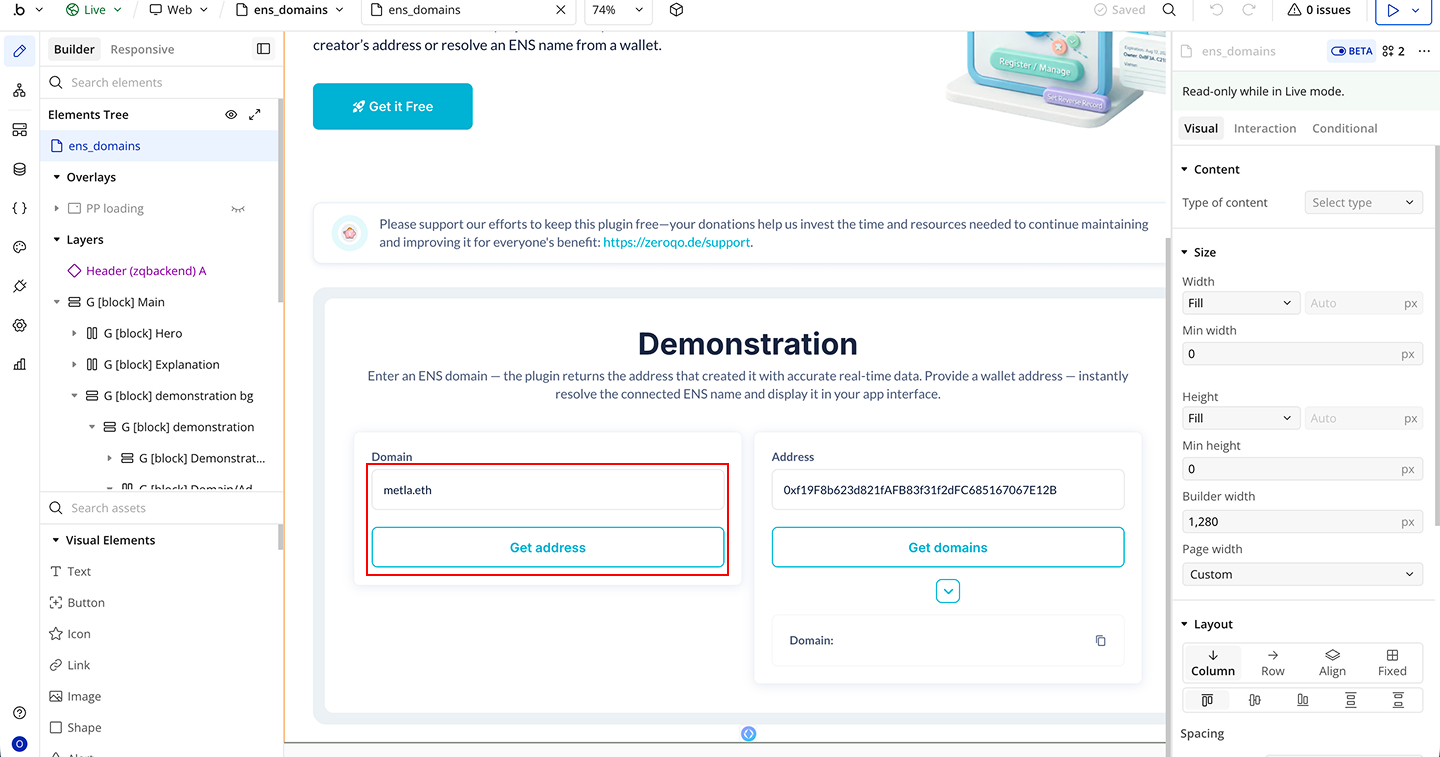
Task: Click the Get domains button
Action: point(948,547)
